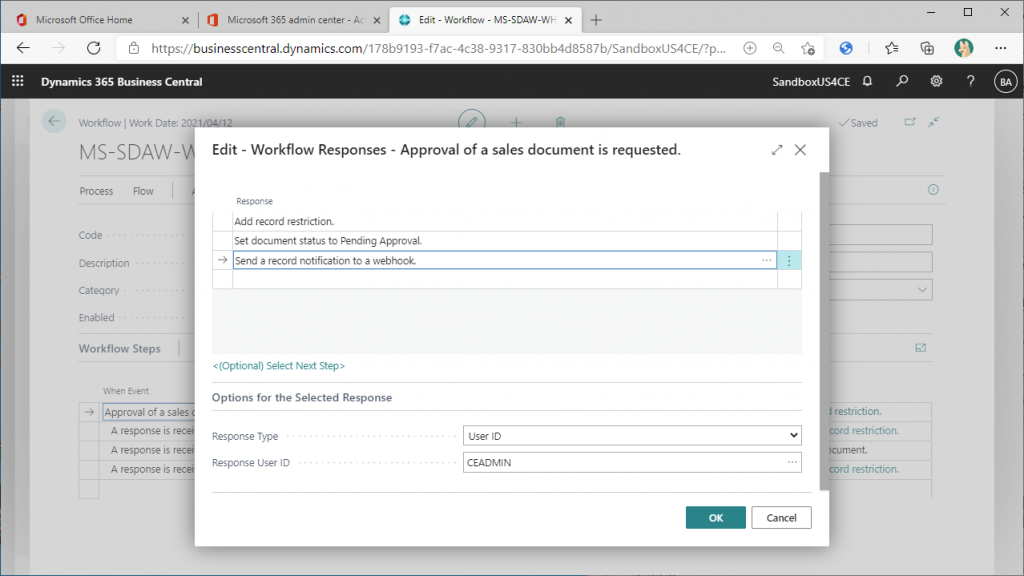Screen dimensions: 1024x576
Task: Open browser zoom out control
Action: pos(778,48)
